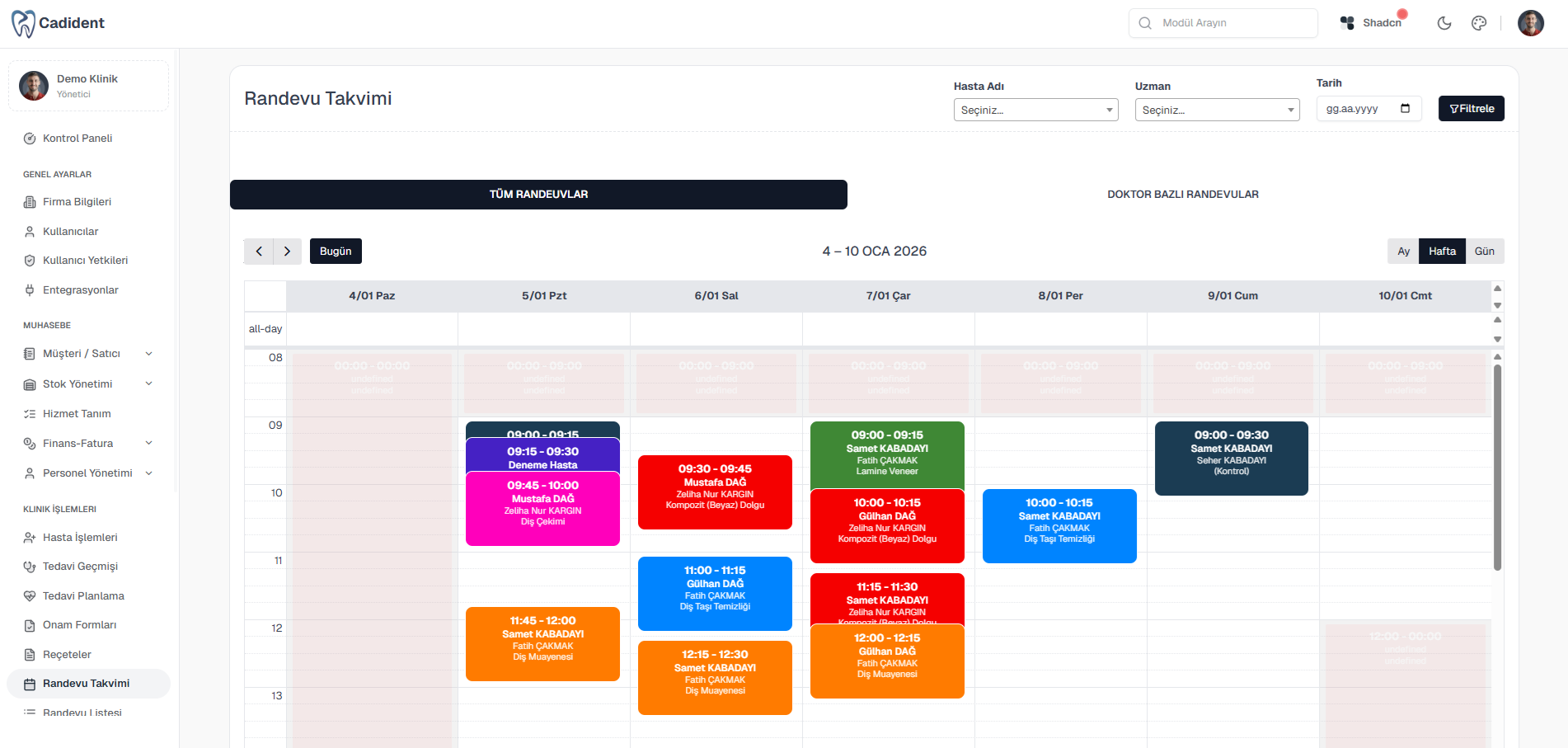Toggle dark mode moon icon
The height and width of the screenshot is (748, 1568).
pyautogui.click(x=1444, y=23)
